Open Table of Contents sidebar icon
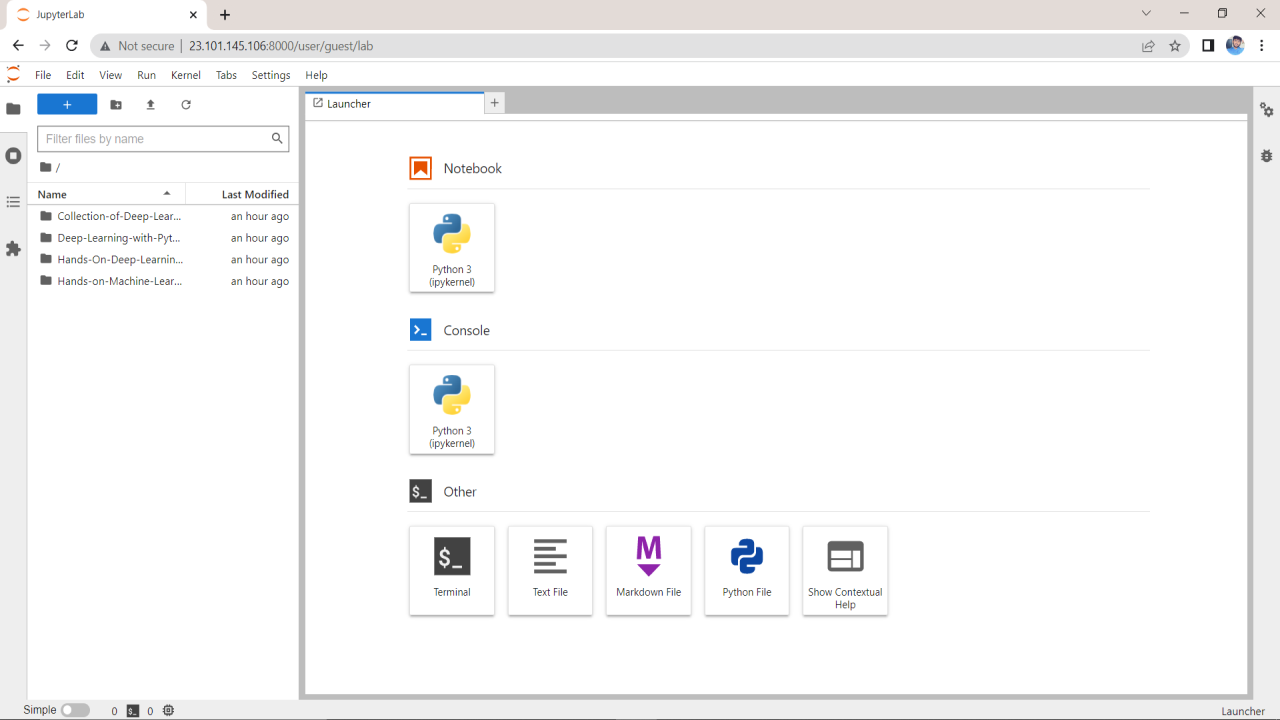 tap(13, 202)
